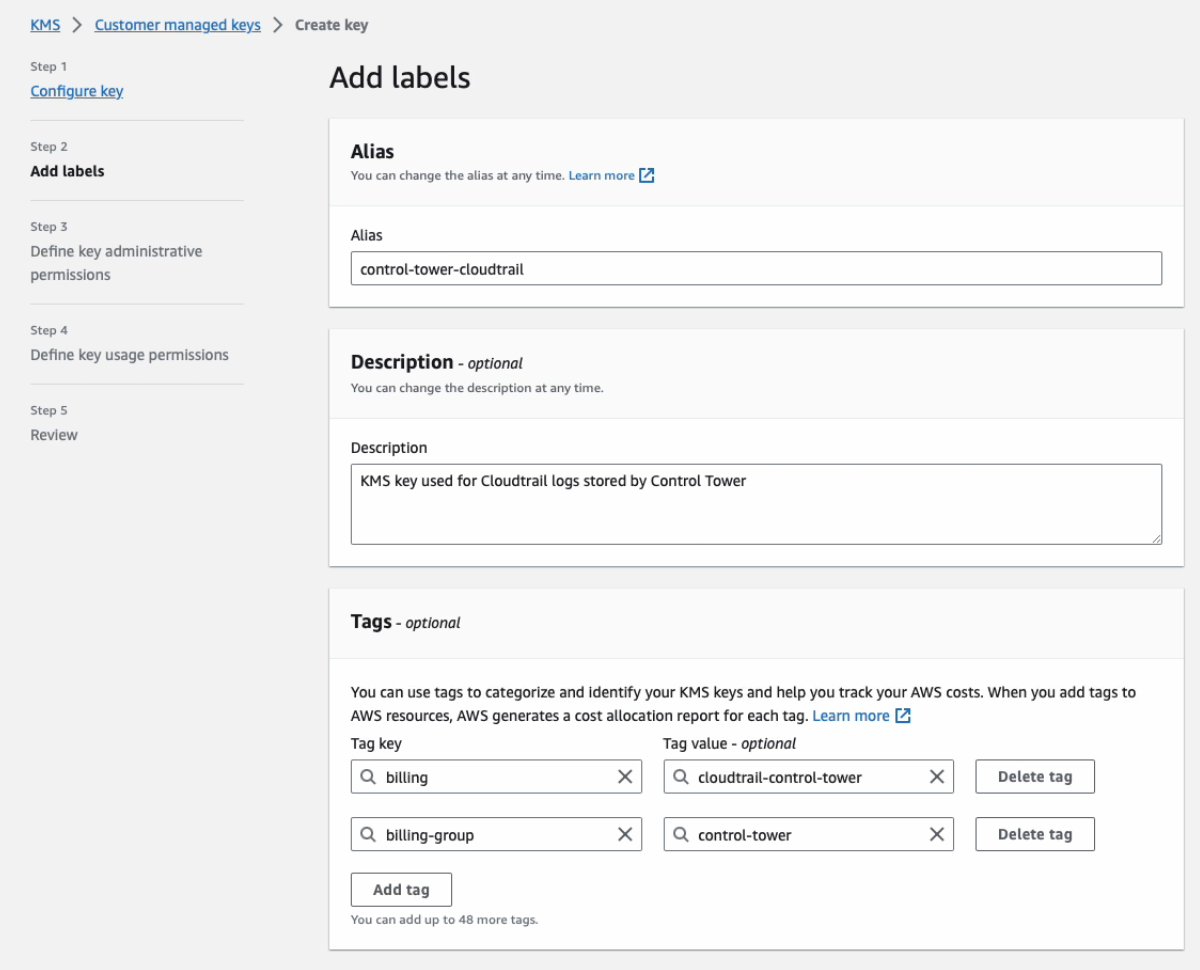Click search icon in billing-group key field
The width and height of the screenshot is (1200, 970).
point(368,835)
